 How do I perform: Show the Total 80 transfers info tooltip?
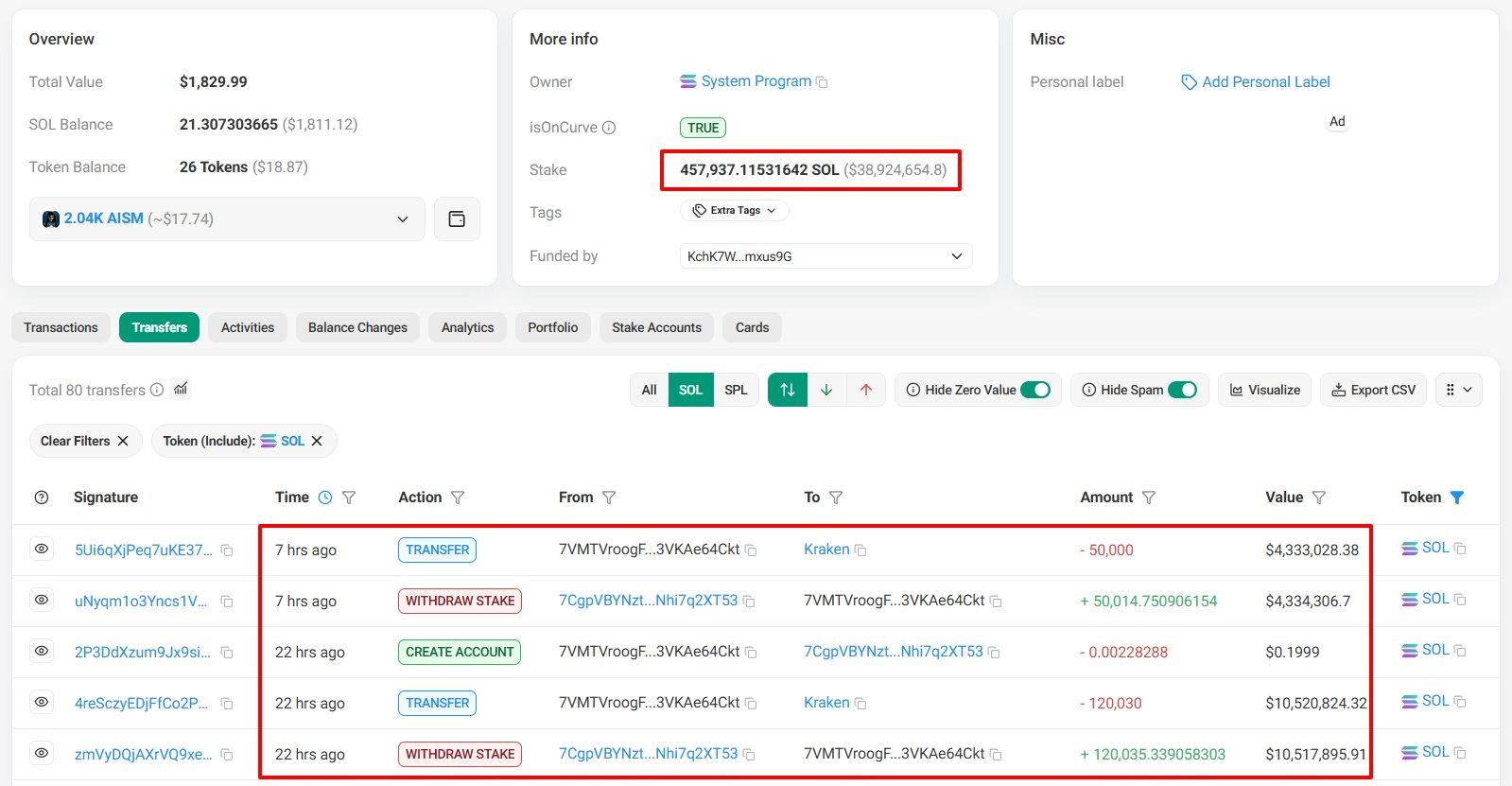pyautogui.click(x=157, y=390)
